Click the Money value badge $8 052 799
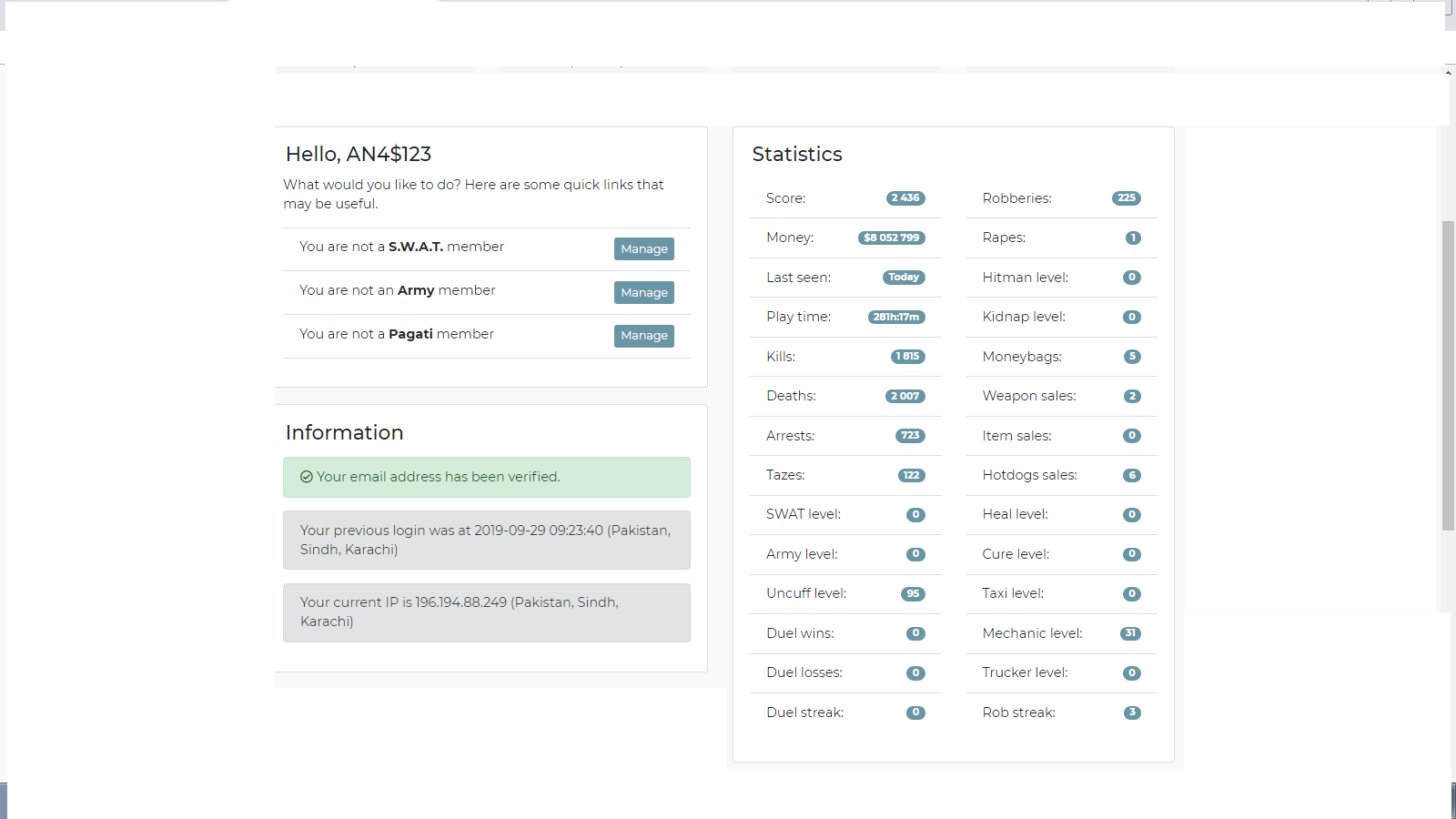Screen dimensions: 1456x819 pos(892,238)
